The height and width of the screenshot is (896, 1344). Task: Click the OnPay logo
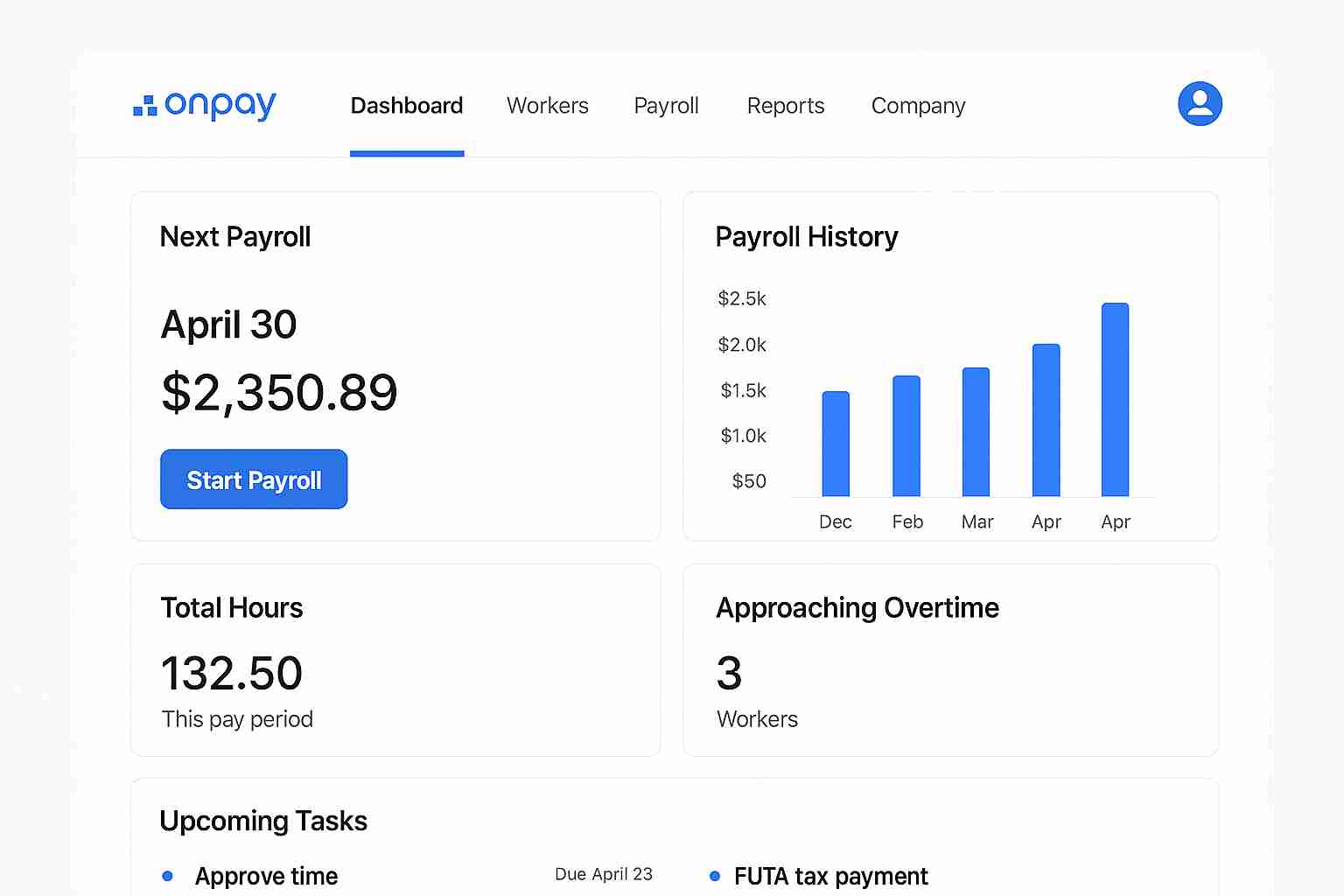click(x=203, y=105)
